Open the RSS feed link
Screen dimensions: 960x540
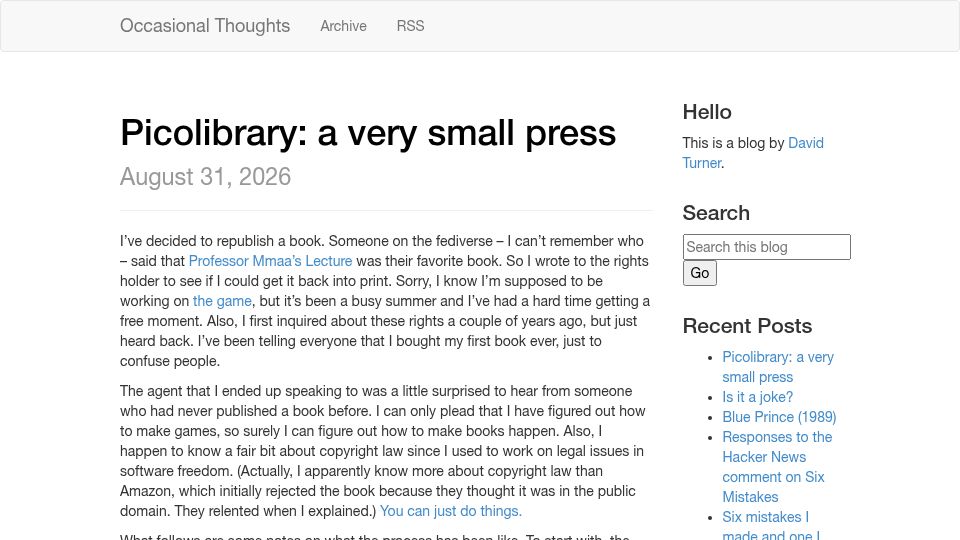point(410,26)
